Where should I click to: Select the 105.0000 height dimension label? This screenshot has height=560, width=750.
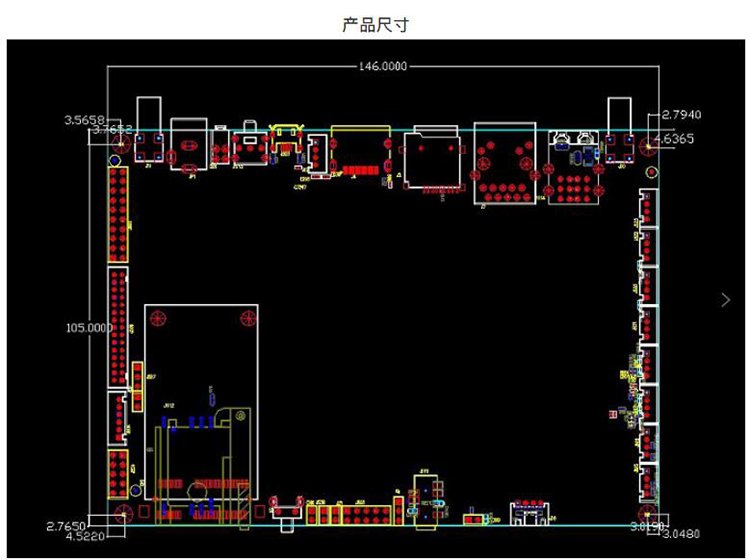pos(87,327)
